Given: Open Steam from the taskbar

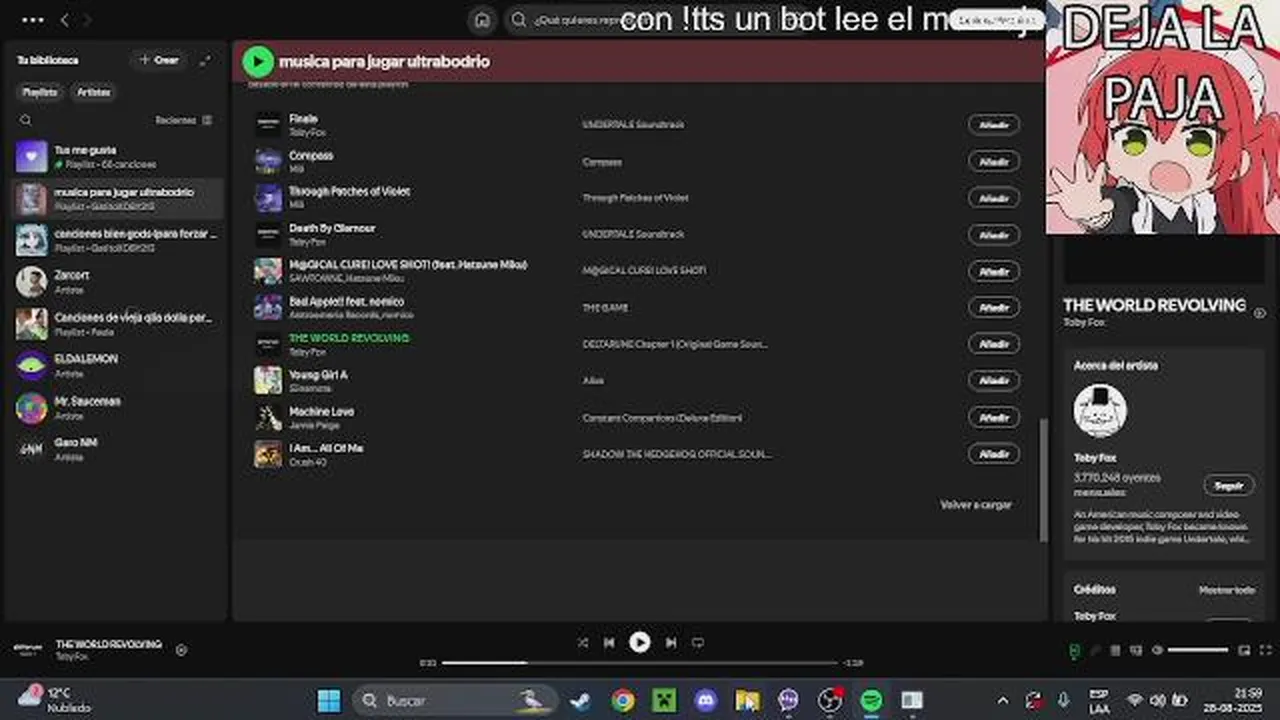Looking at the screenshot, I should point(580,700).
